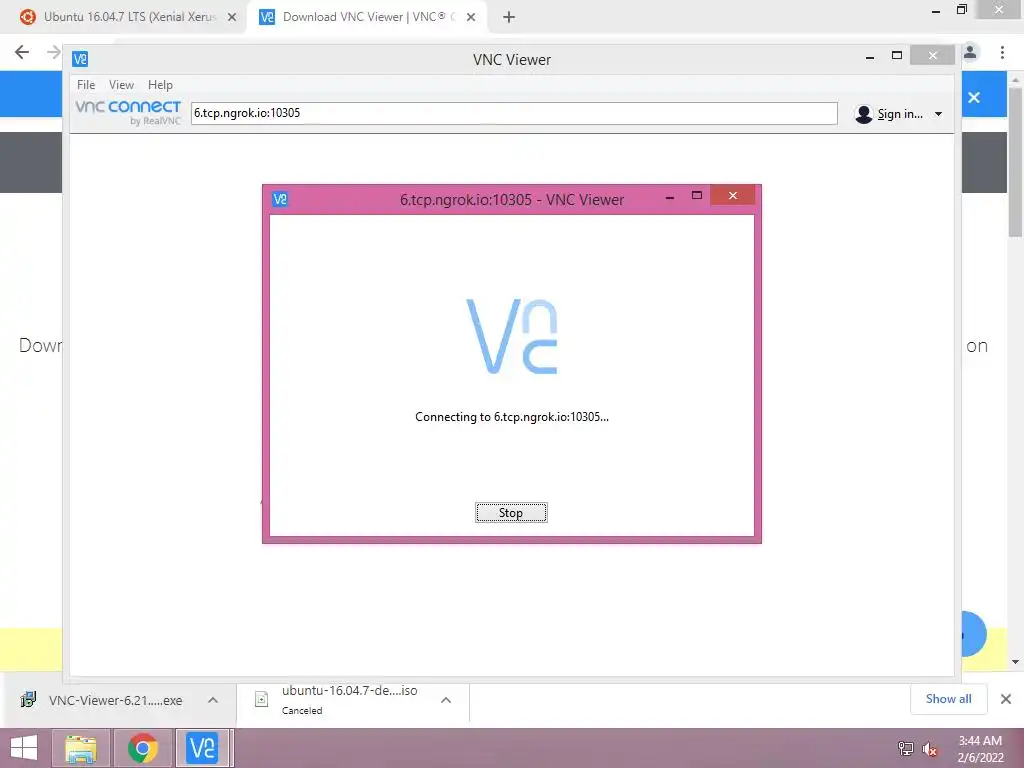The image size is (1024, 768).
Task: Open the File menu in VNC Viewer
Action: (86, 85)
